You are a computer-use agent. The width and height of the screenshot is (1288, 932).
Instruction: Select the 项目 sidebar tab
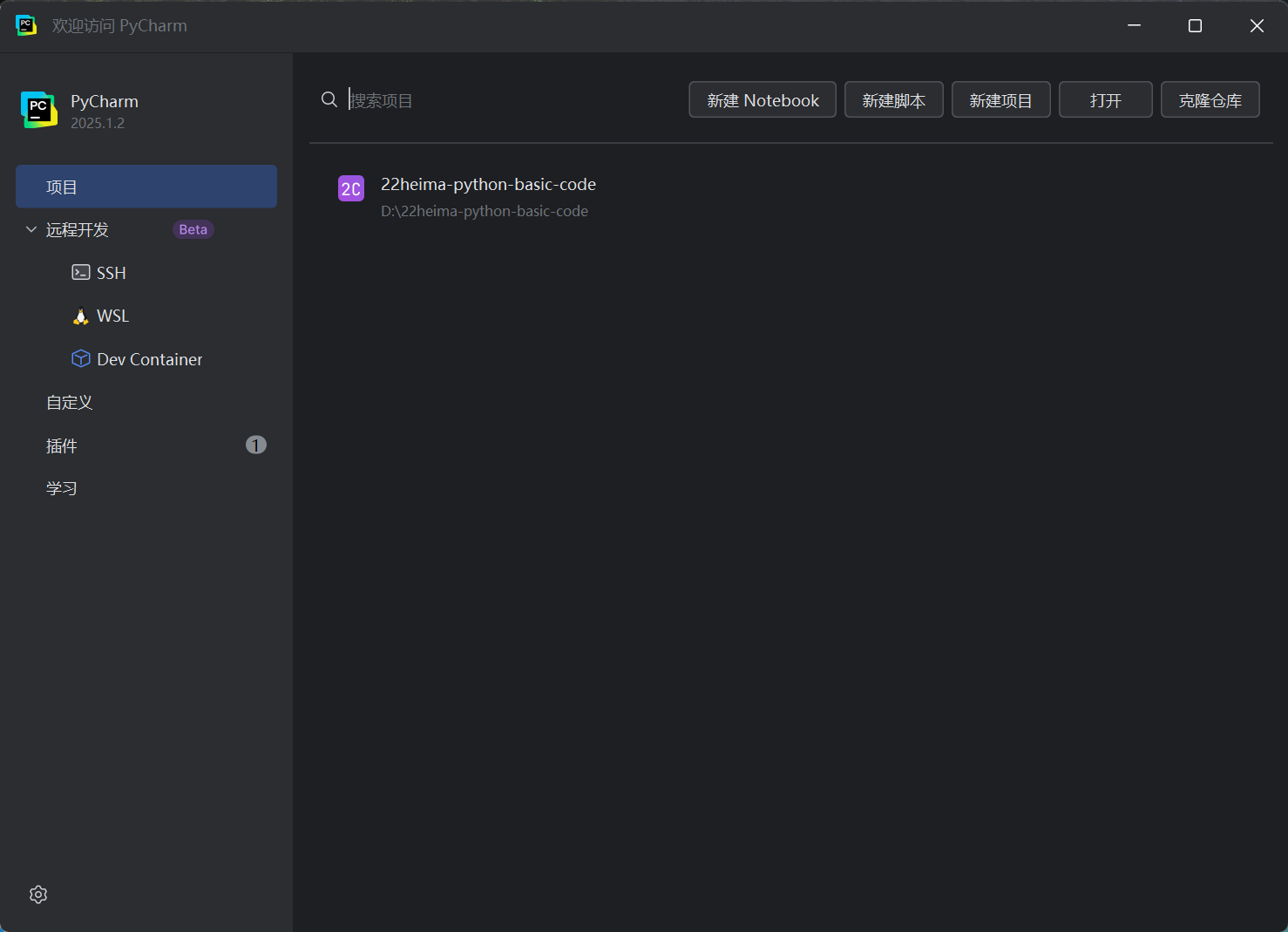pos(146,187)
